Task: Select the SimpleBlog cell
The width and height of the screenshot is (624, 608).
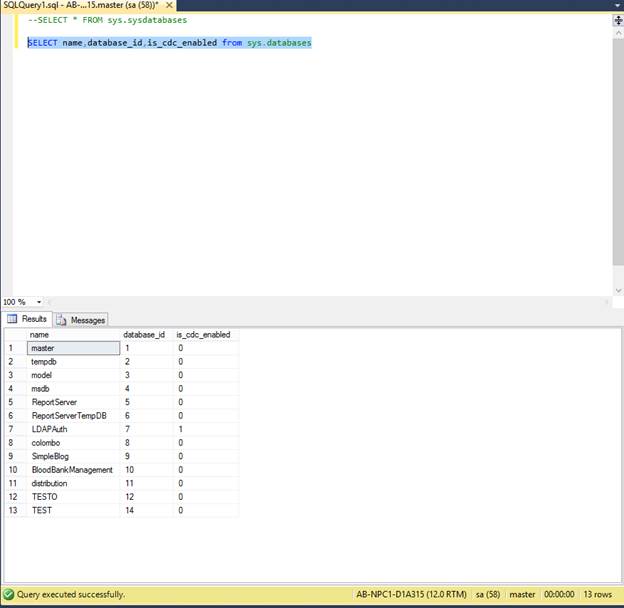Action: coord(73,456)
